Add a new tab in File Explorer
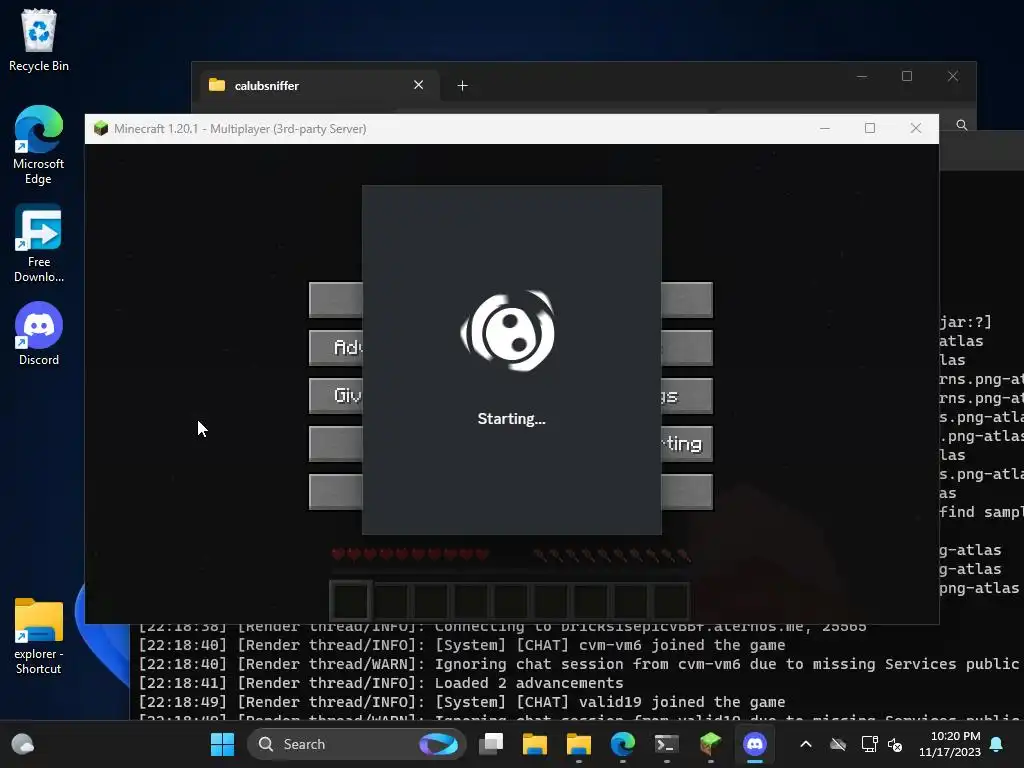 coord(462,86)
